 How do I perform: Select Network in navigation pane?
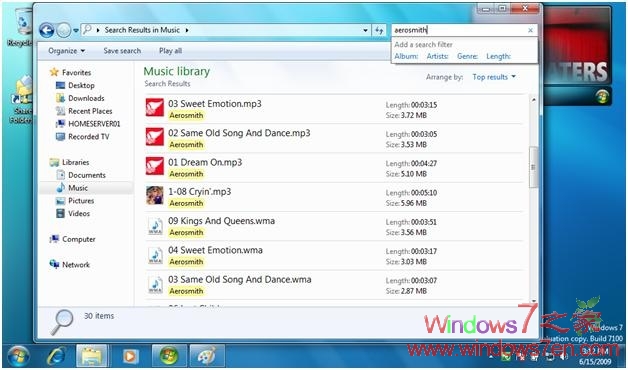pos(70,265)
